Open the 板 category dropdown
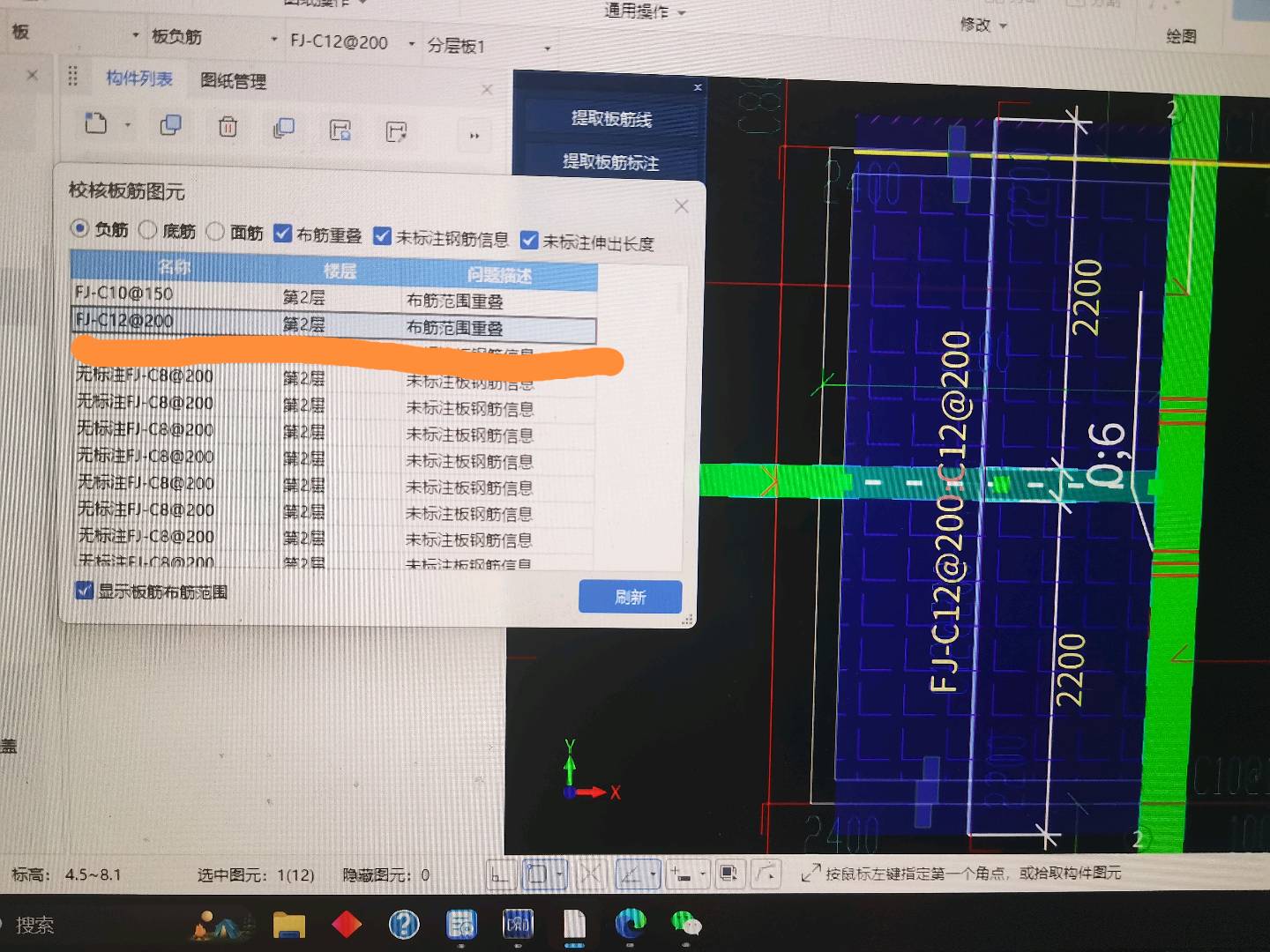 pyautogui.click(x=136, y=35)
